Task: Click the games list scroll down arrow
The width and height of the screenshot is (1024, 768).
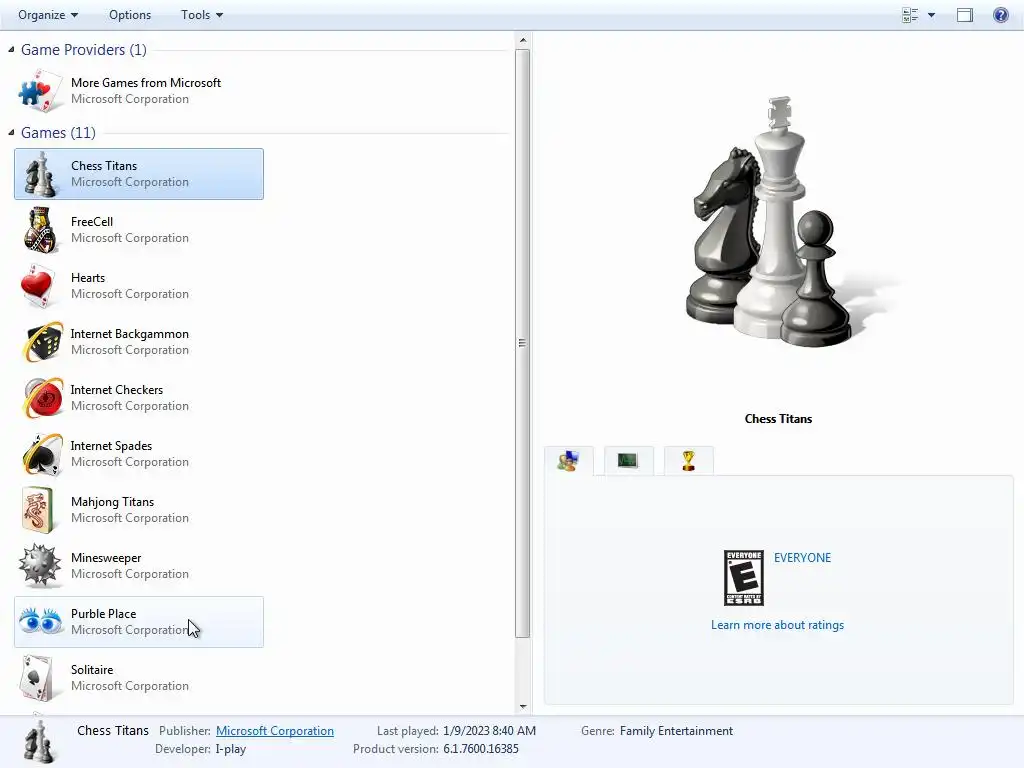Action: tap(522, 707)
